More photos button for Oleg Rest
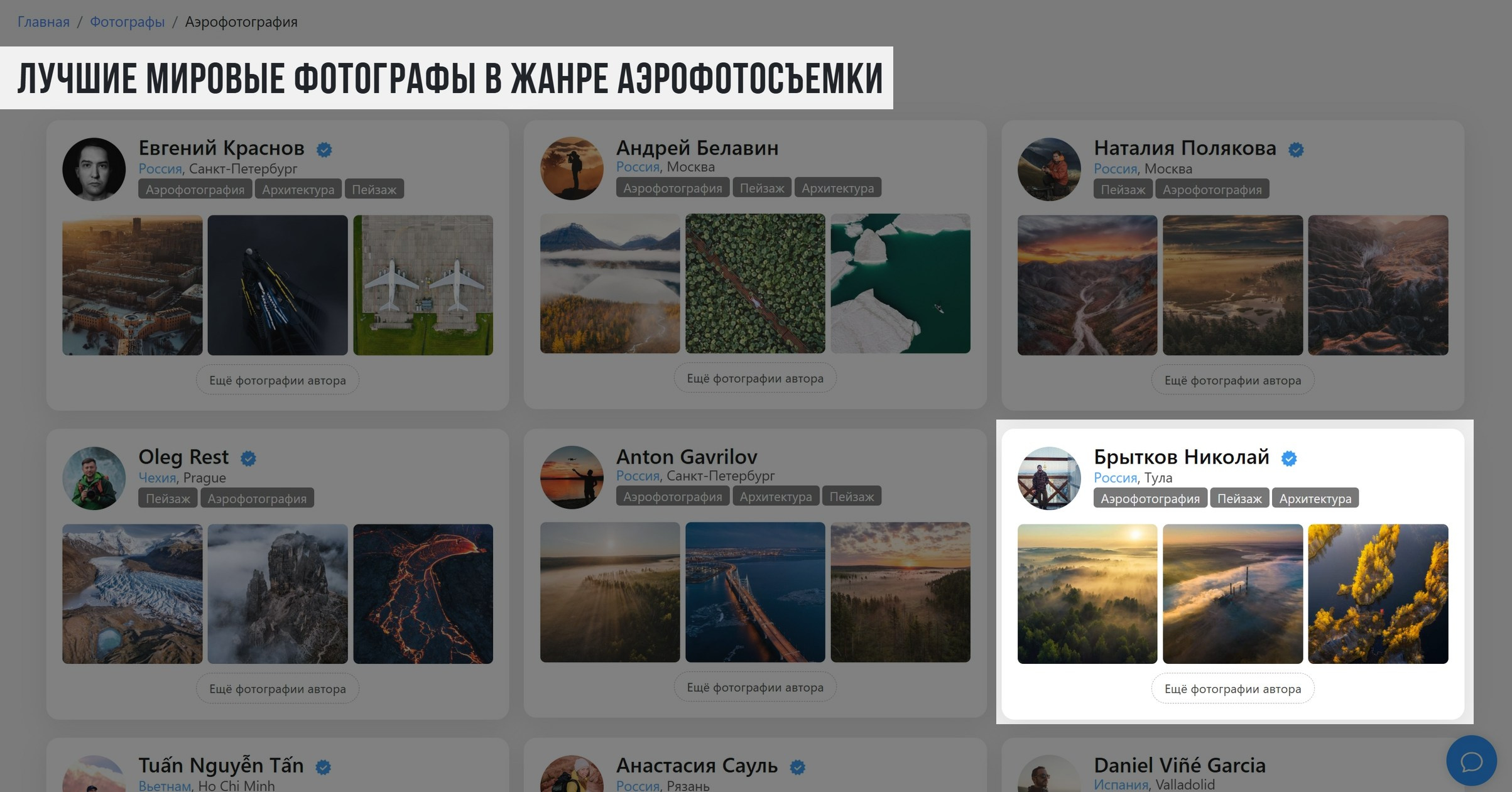This screenshot has width=1512, height=792. click(x=278, y=688)
